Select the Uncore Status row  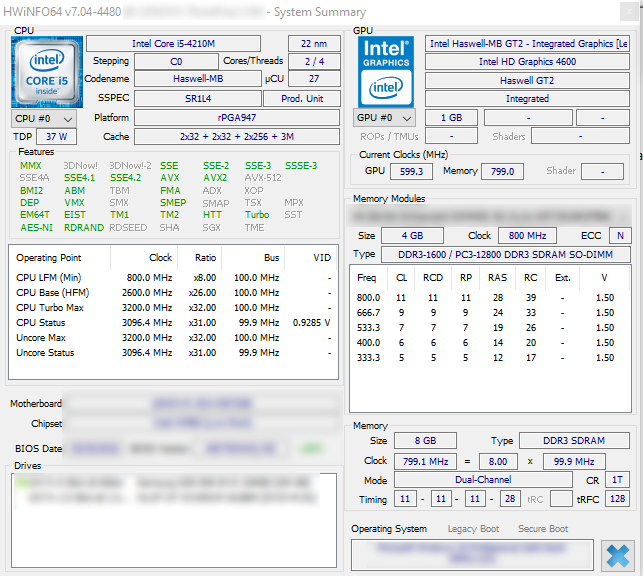pos(173,353)
